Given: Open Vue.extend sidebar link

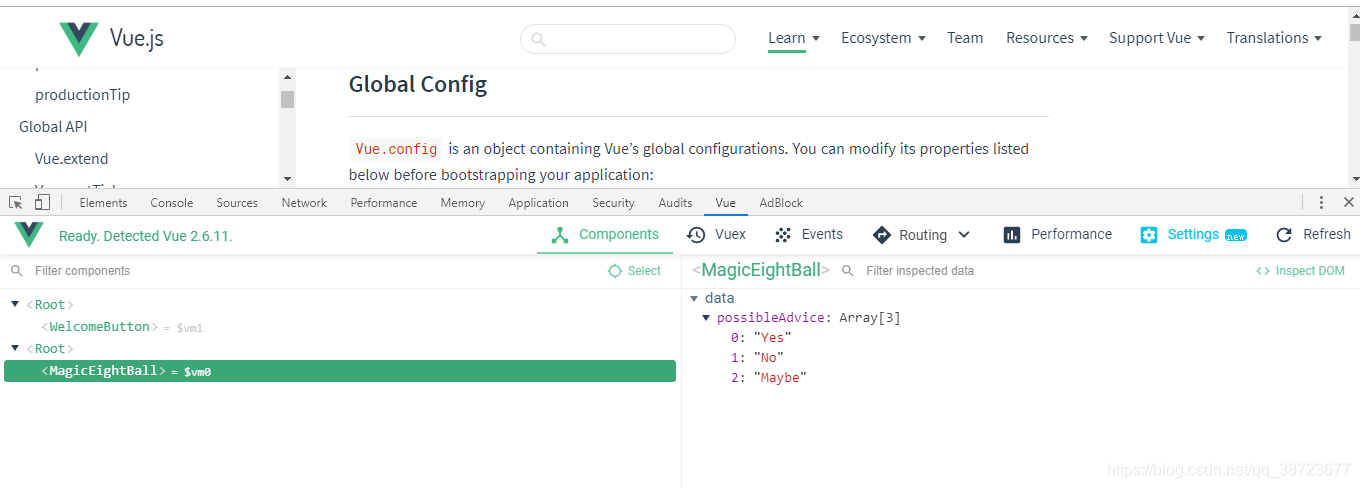Looking at the screenshot, I should click(71, 159).
